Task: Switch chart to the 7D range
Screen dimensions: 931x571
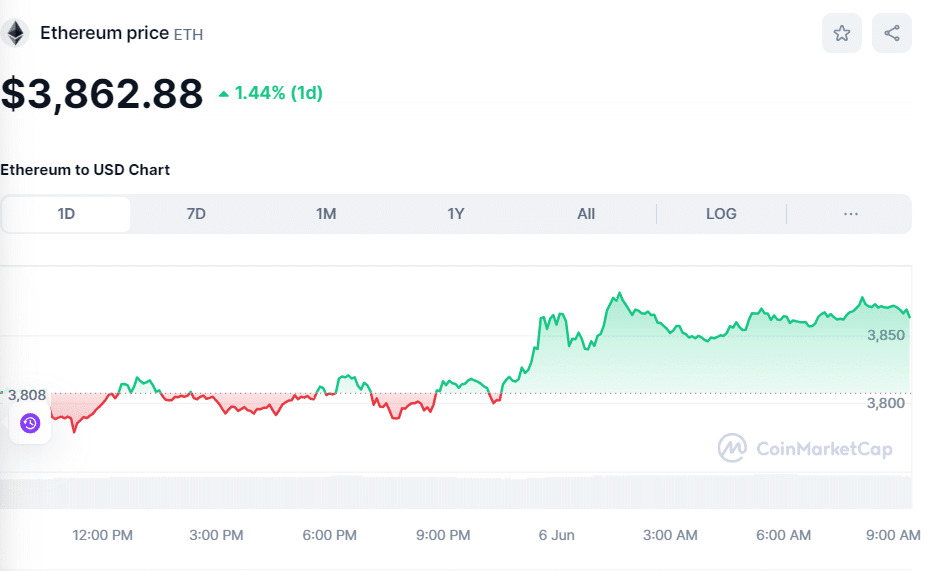Action: coord(196,214)
